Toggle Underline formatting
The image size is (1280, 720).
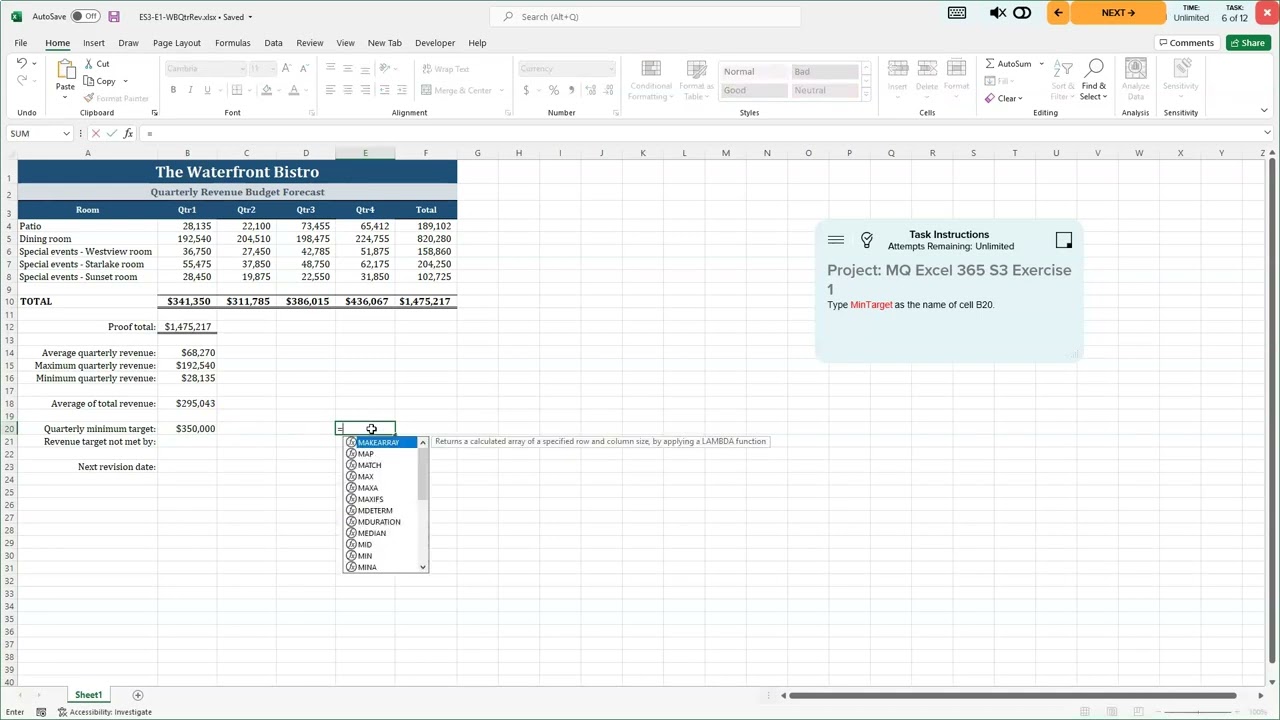(207, 90)
